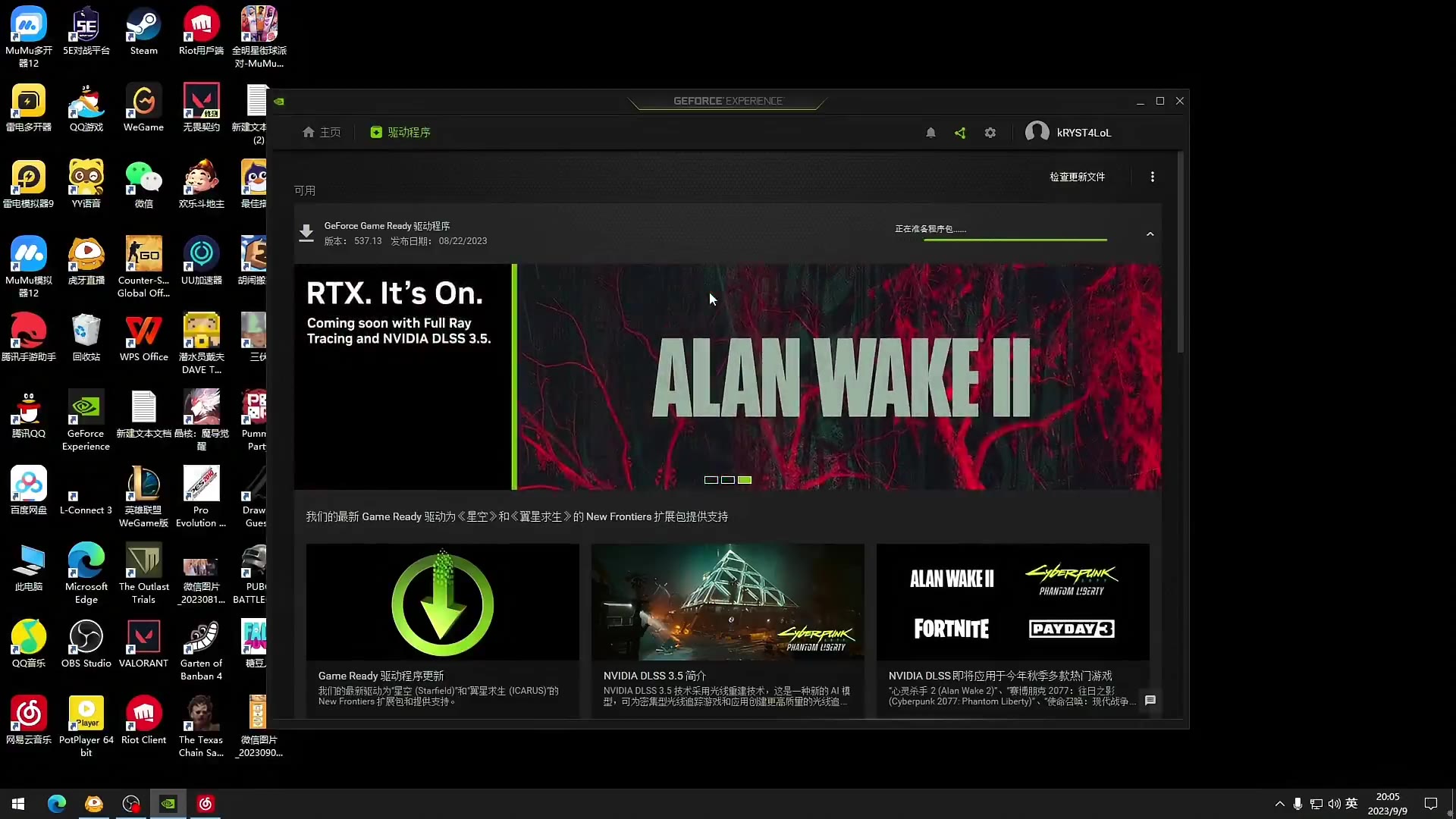Image resolution: width=1456 pixels, height=819 pixels.
Task: Click the NVIDIA DLSS 即将应用 article title
Action: tap(1000, 676)
